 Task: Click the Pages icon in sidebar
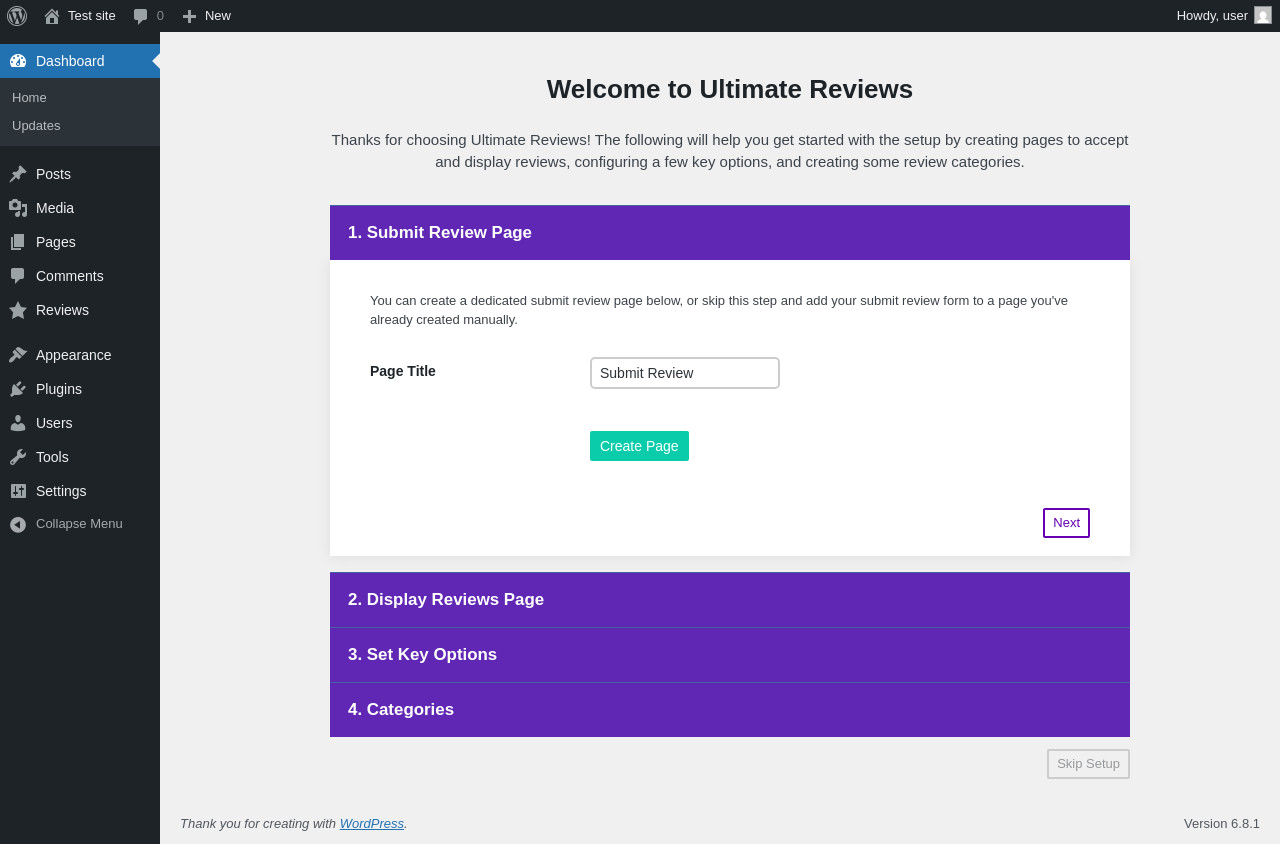coord(18,242)
